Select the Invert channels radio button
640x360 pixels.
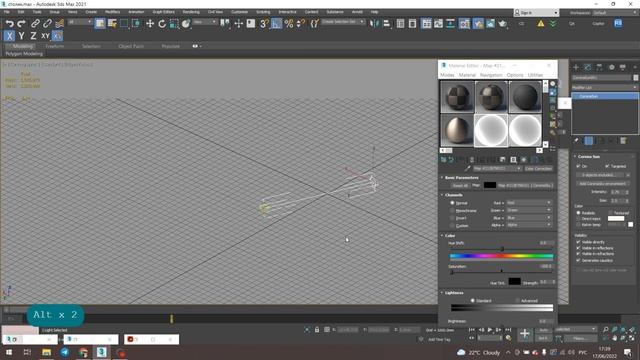coord(452,218)
